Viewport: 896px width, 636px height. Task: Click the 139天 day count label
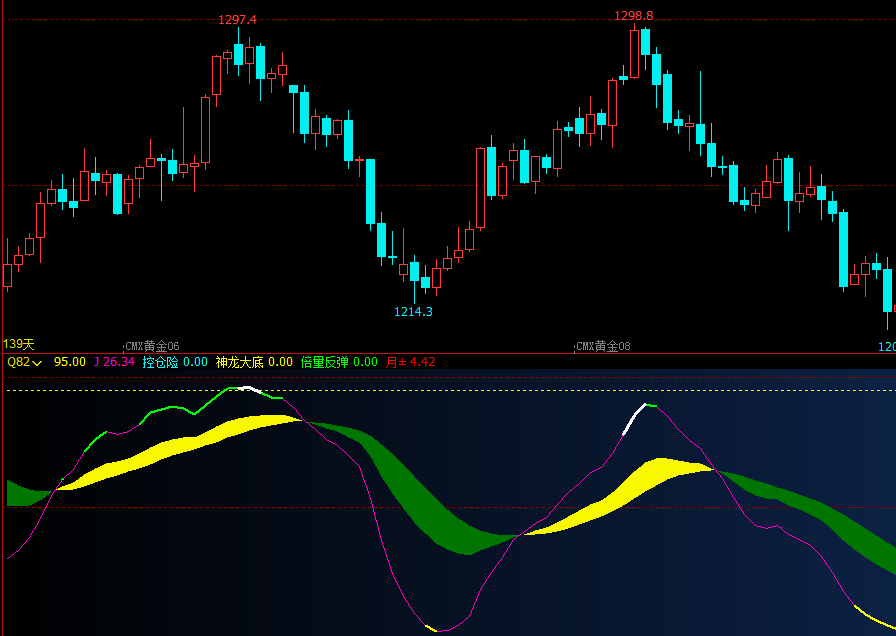click(19, 344)
